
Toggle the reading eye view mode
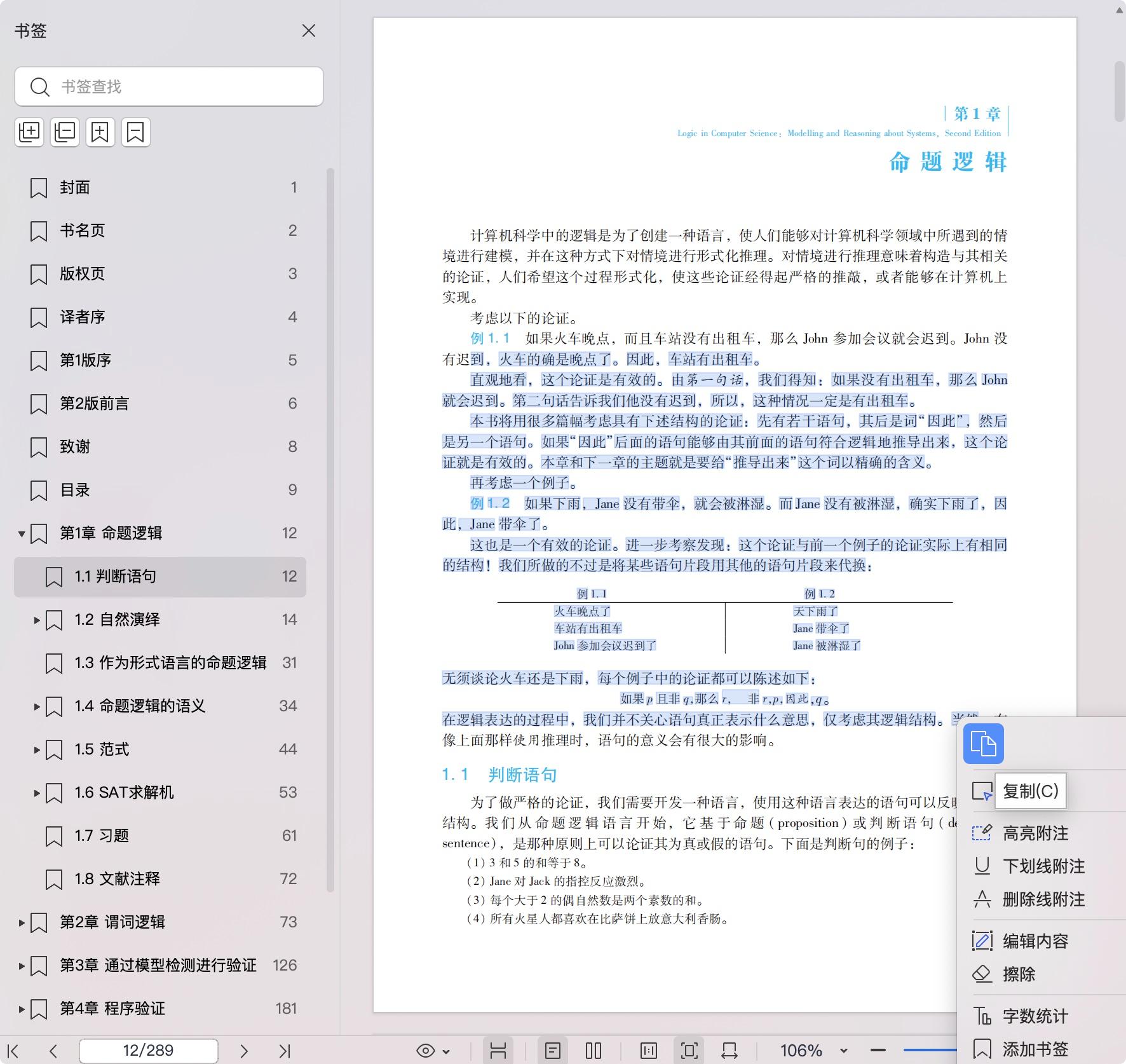[x=425, y=1050]
